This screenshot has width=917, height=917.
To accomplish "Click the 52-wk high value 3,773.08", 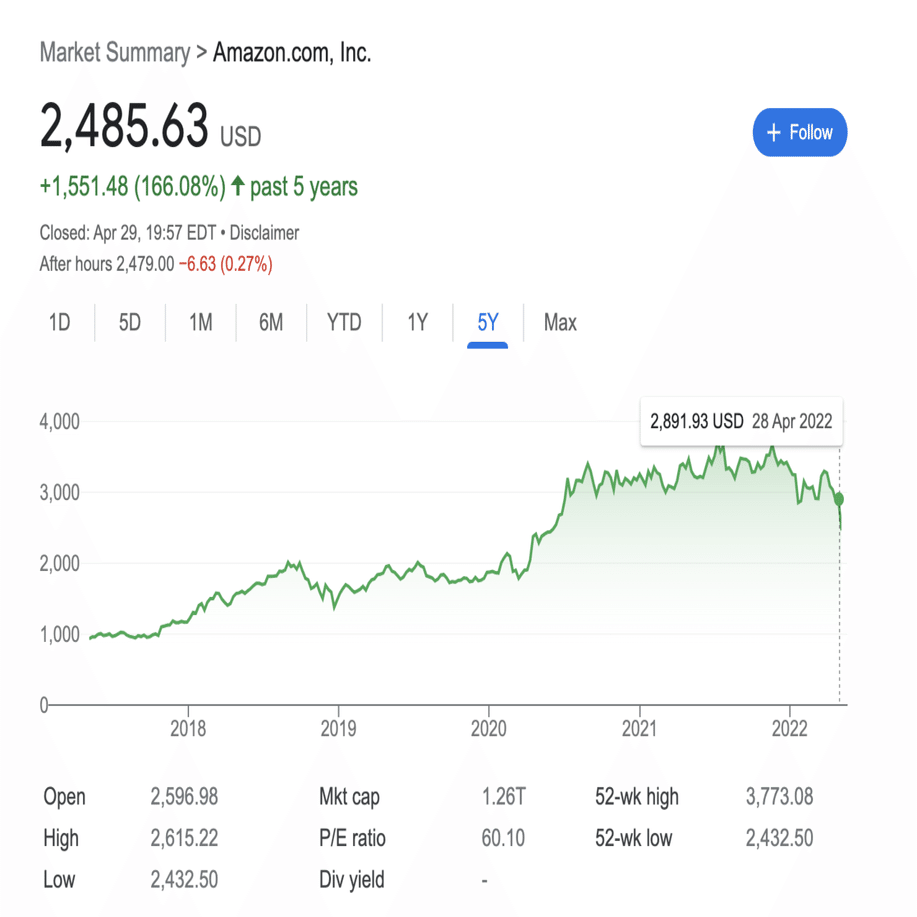I will pyautogui.click(x=782, y=797).
